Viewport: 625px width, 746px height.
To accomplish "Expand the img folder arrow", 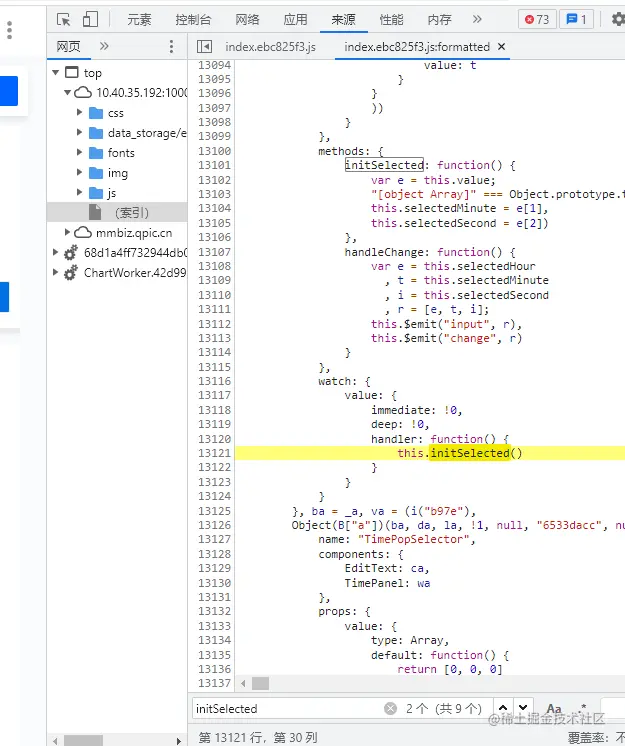I will [79, 172].
